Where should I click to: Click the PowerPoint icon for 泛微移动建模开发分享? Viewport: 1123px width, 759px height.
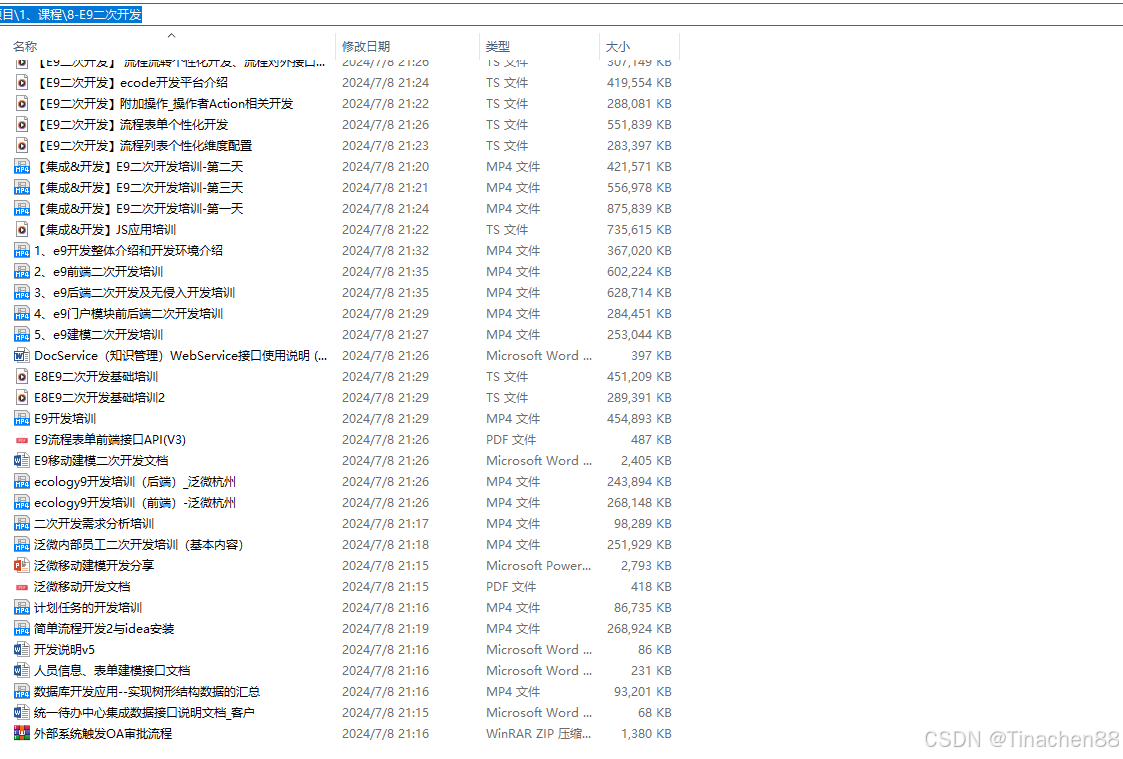click(x=22, y=566)
